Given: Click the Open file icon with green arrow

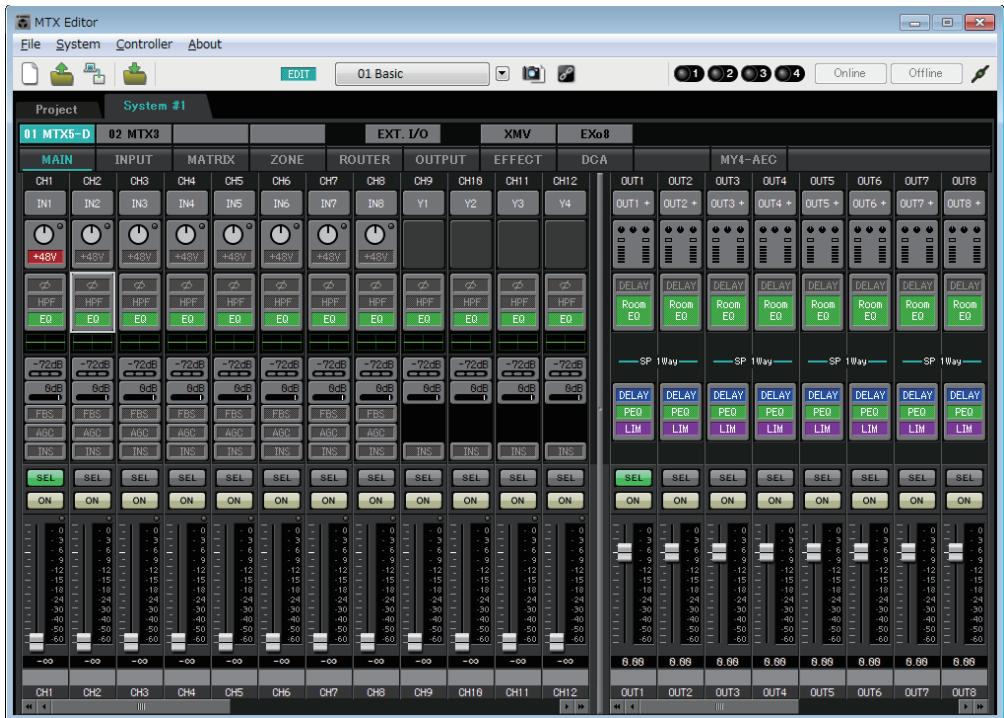Looking at the screenshot, I should (x=61, y=74).
